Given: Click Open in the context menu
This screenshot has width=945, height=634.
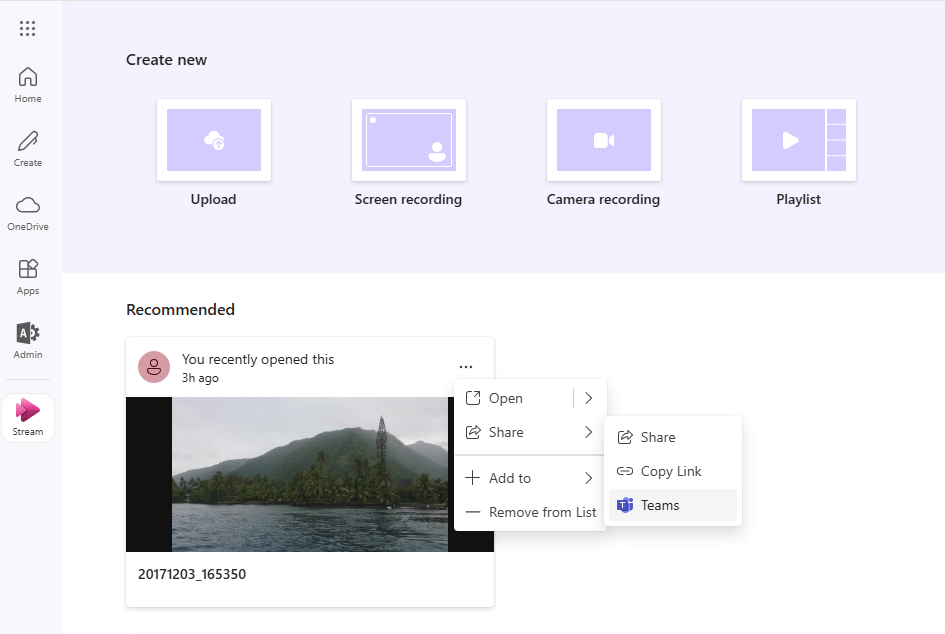Looking at the screenshot, I should (506, 398).
